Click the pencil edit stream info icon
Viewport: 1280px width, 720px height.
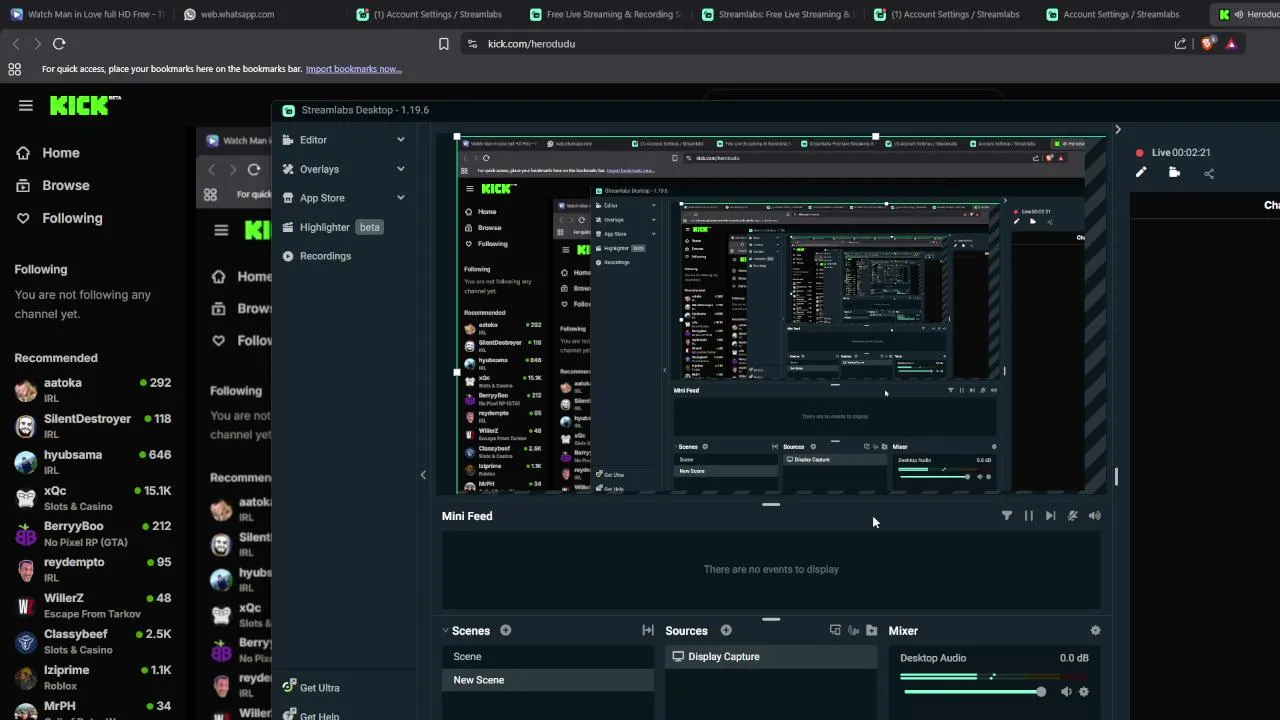click(1141, 173)
